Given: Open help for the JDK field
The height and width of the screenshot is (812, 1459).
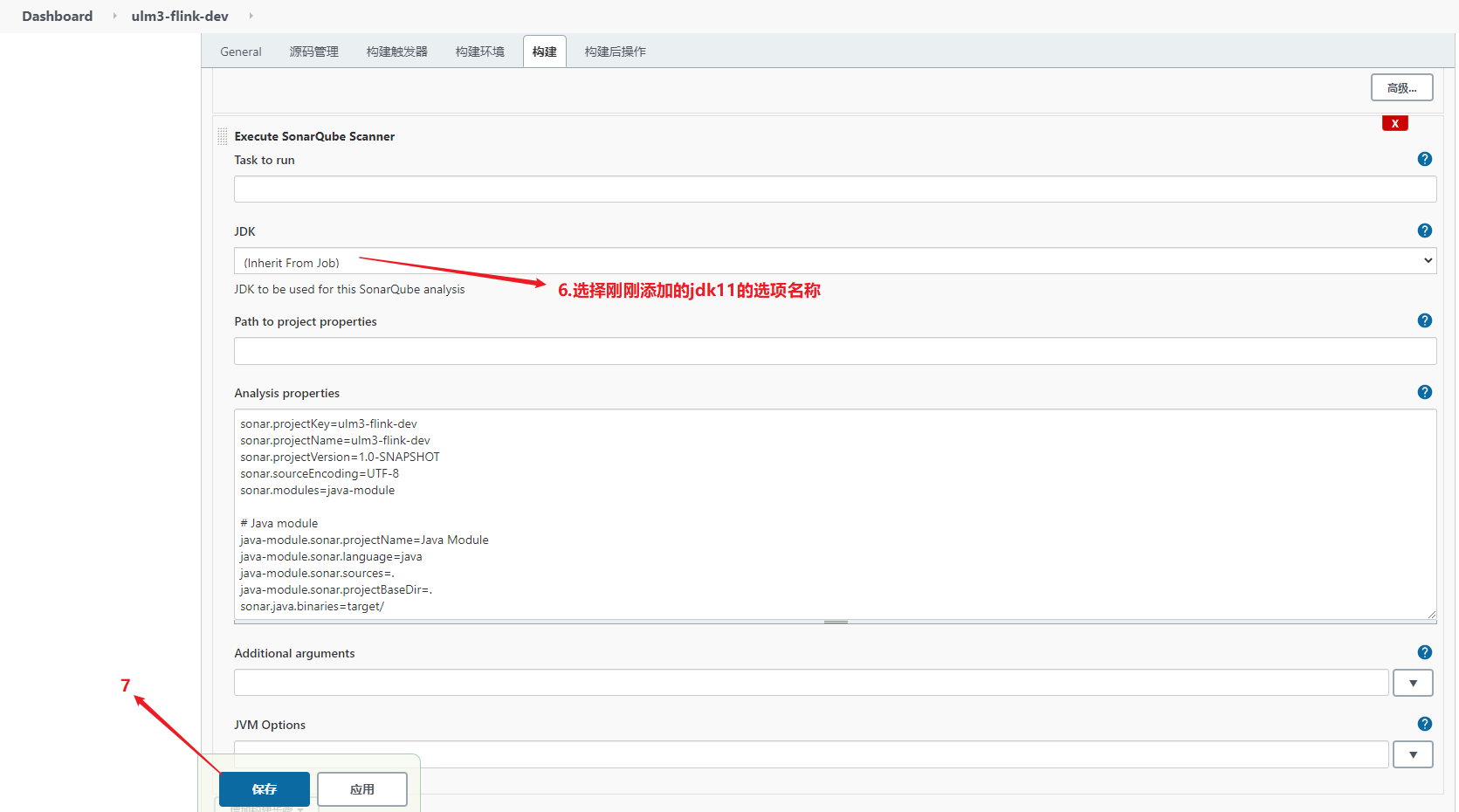Looking at the screenshot, I should (x=1424, y=231).
